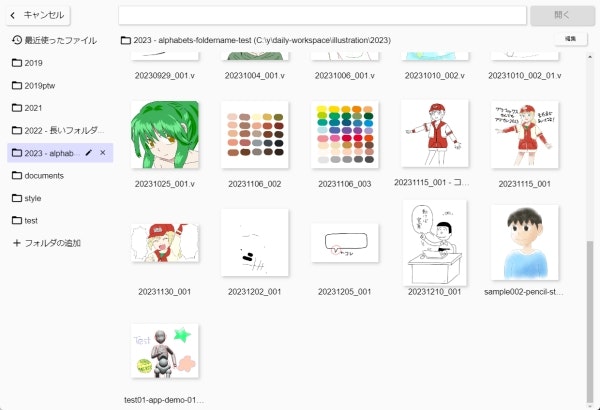The image size is (600, 410).
Task: Open the style folder
Action: click(x=60, y=198)
